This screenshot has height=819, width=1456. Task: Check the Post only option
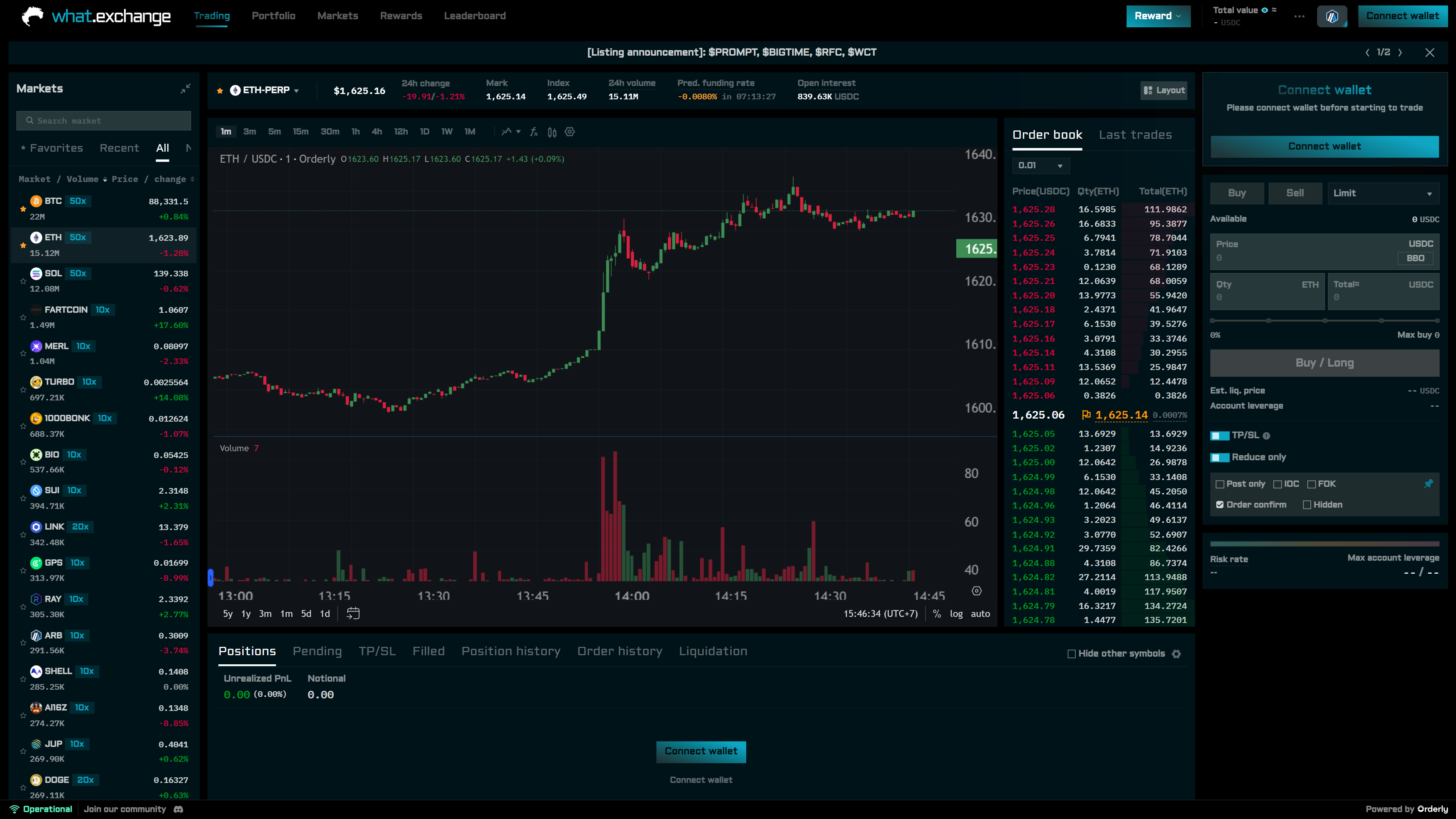tap(1220, 484)
